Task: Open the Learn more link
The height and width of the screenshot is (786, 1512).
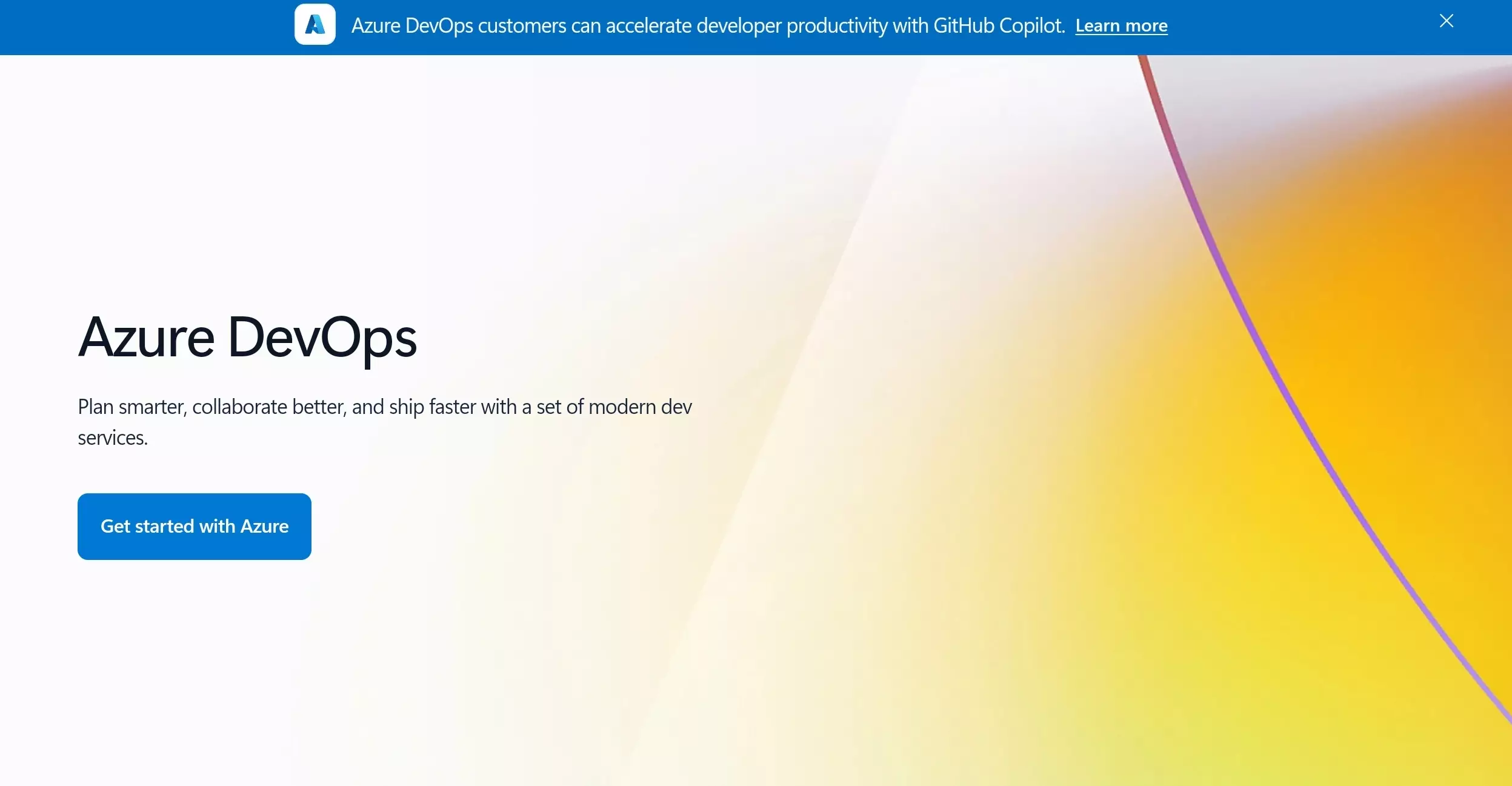Action: pos(1121,26)
